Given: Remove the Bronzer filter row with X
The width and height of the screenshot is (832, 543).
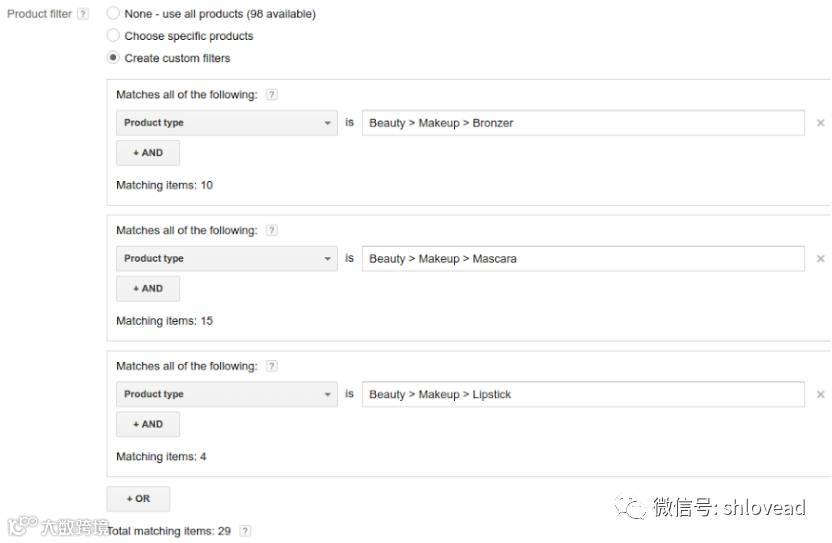Looking at the screenshot, I should (820, 123).
